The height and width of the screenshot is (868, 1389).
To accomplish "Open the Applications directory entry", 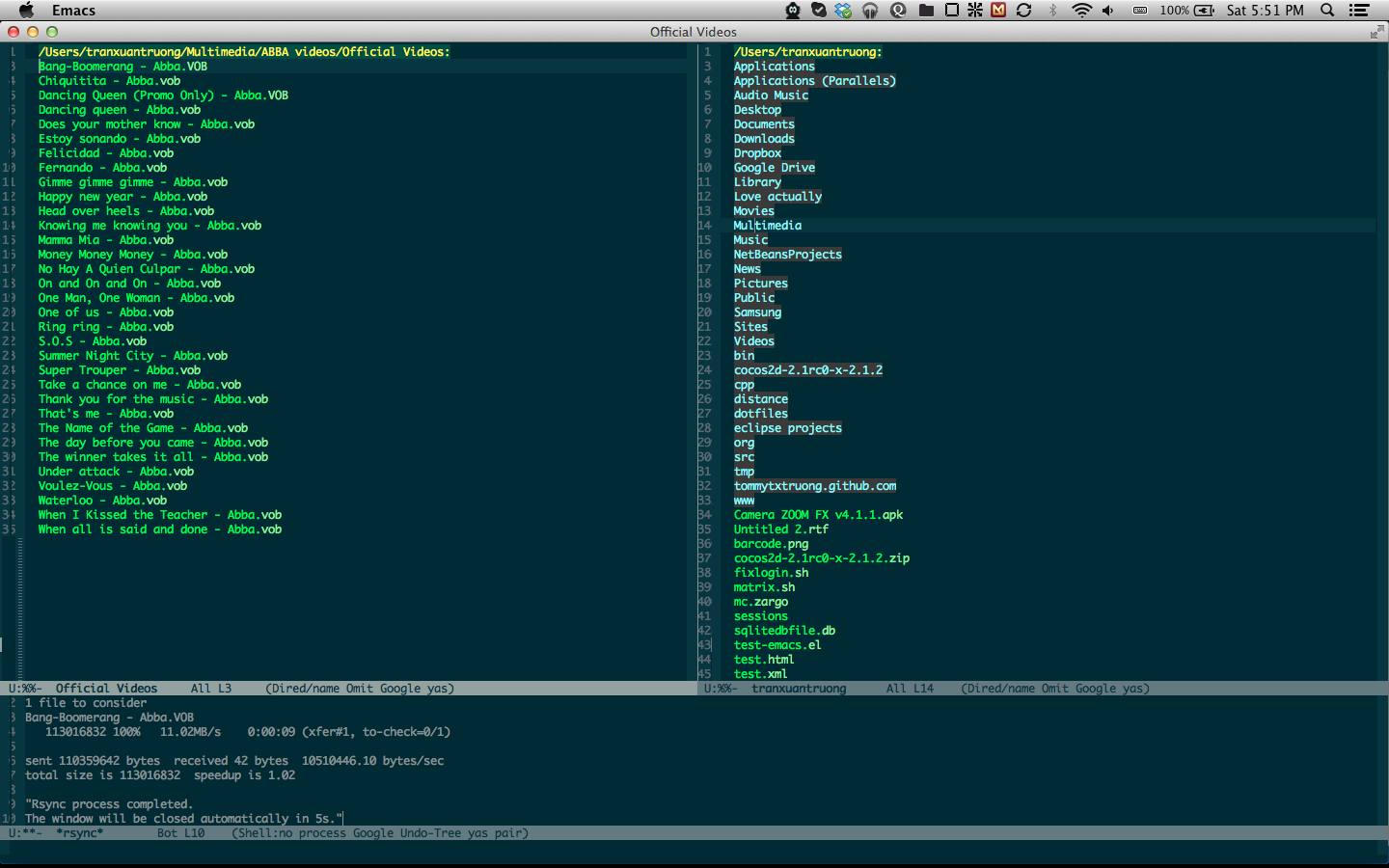I will pyautogui.click(x=774, y=67).
